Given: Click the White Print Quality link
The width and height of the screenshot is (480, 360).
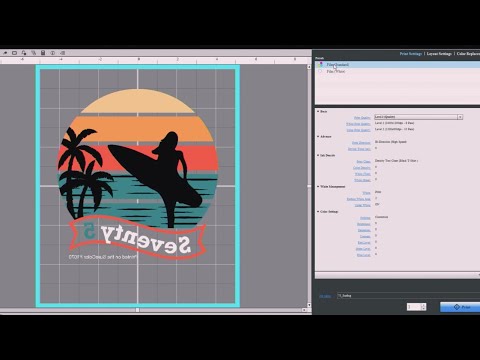Looking at the screenshot, I should click(x=358, y=124).
